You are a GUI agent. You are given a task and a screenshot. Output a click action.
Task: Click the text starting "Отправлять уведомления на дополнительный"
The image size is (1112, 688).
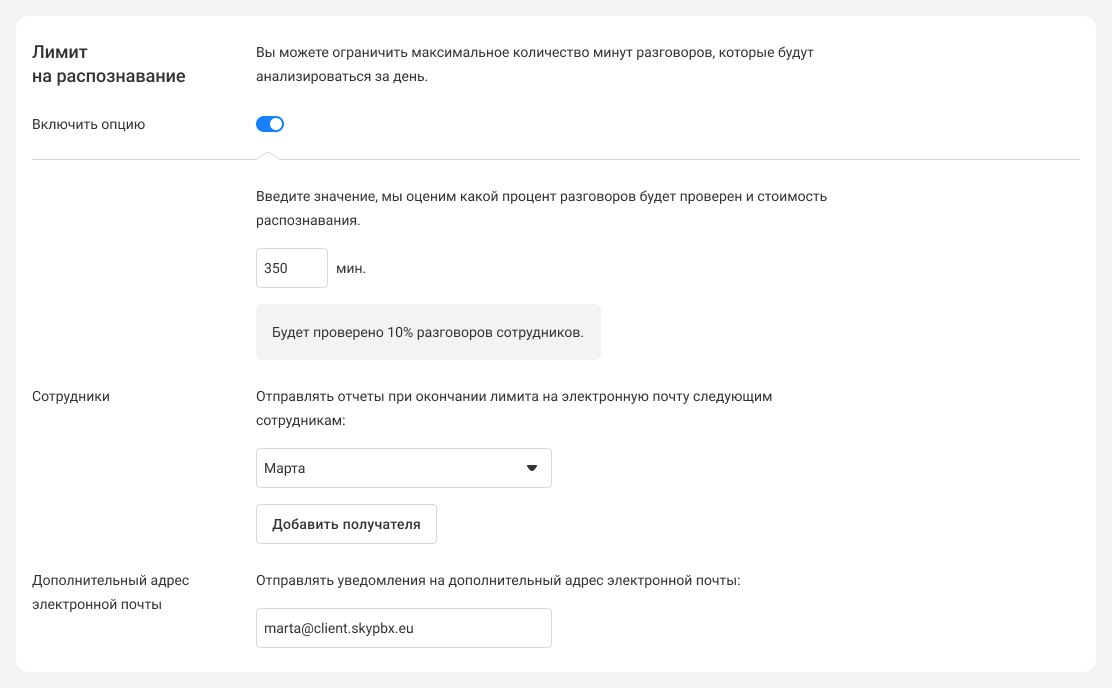point(498,580)
